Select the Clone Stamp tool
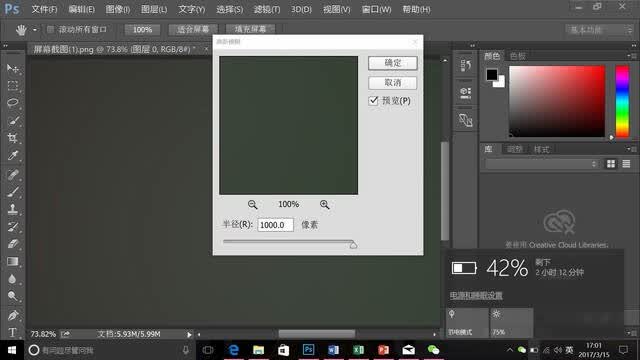This screenshot has width=640, height=360. [x=13, y=209]
